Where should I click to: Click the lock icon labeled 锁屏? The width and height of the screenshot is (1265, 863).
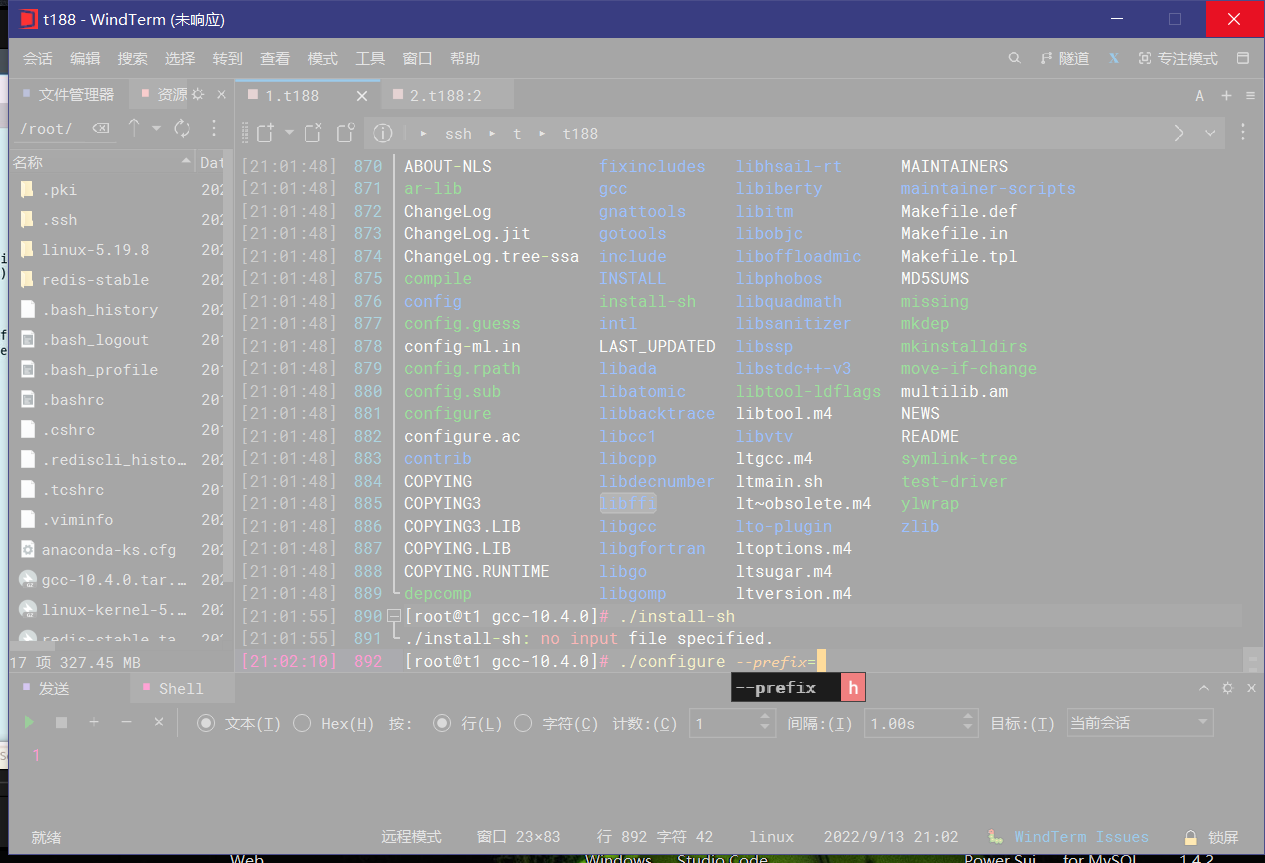[x=1191, y=837]
